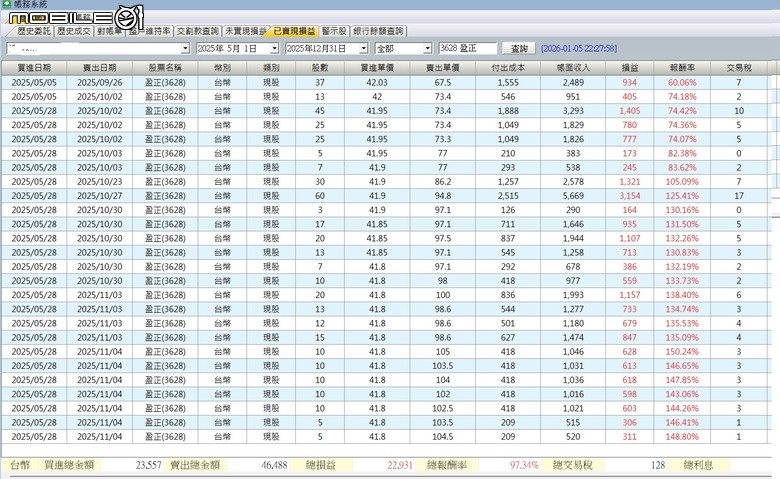Viewport: 780px width, 479px height.
Task: Click the 總損益 value 22,931
Action: tap(400, 466)
